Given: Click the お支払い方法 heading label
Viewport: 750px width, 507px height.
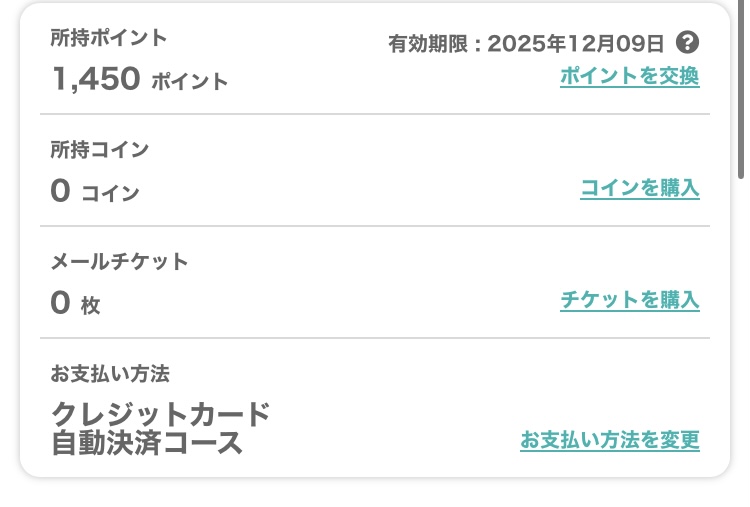Looking at the screenshot, I should click(x=110, y=374).
